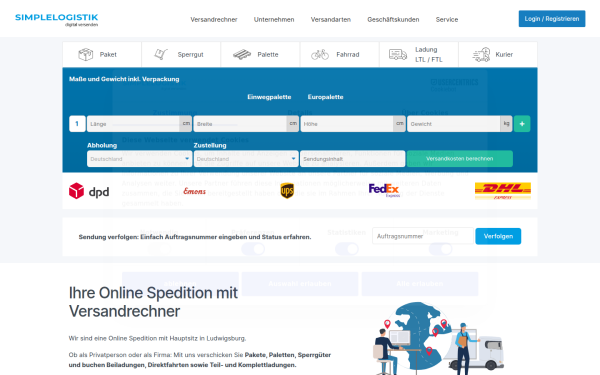The height and width of the screenshot is (375, 600).
Task: Focus the Breite input field
Action: (x=240, y=124)
